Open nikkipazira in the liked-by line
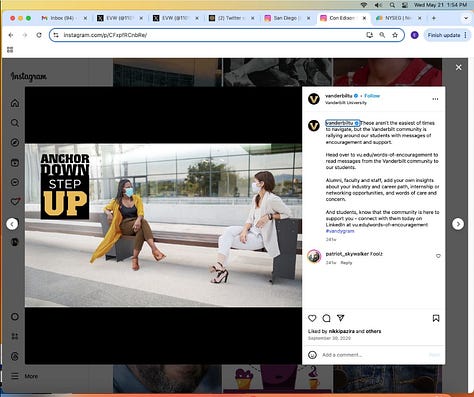 point(341,331)
